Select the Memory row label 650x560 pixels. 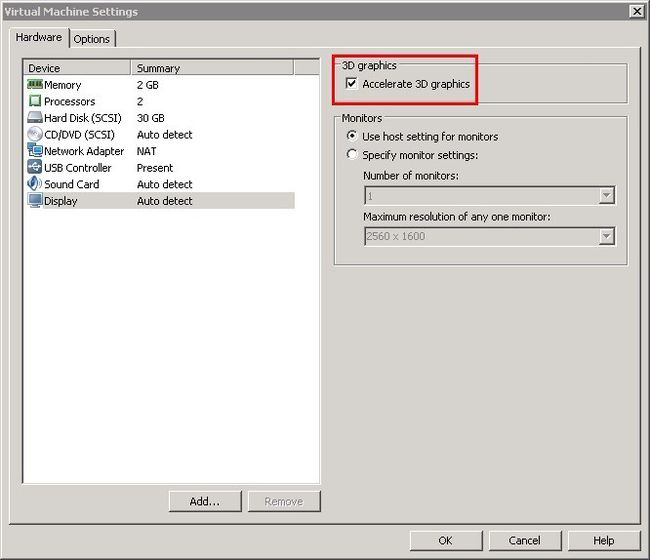pyautogui.click(x=63, y=85)
